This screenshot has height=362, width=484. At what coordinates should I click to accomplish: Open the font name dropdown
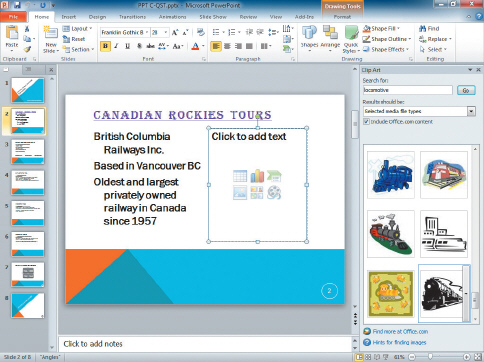[147, 32]
